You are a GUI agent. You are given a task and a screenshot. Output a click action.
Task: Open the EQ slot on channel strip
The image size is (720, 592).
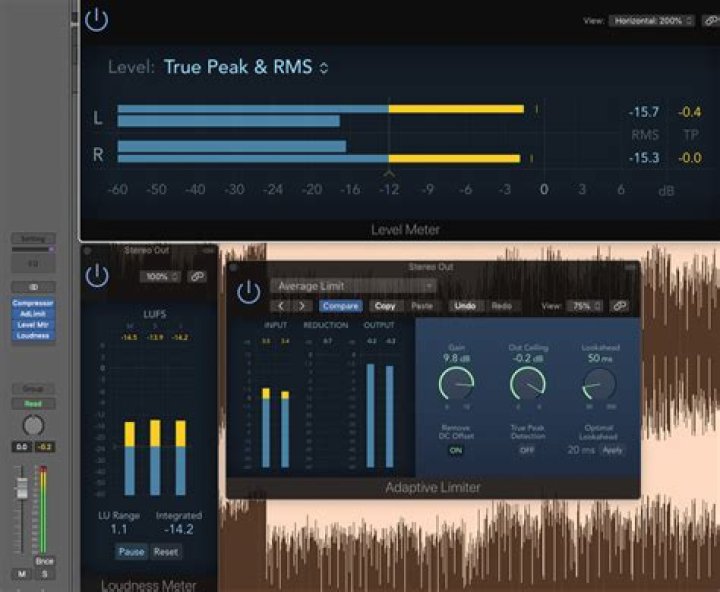point(33,264)
